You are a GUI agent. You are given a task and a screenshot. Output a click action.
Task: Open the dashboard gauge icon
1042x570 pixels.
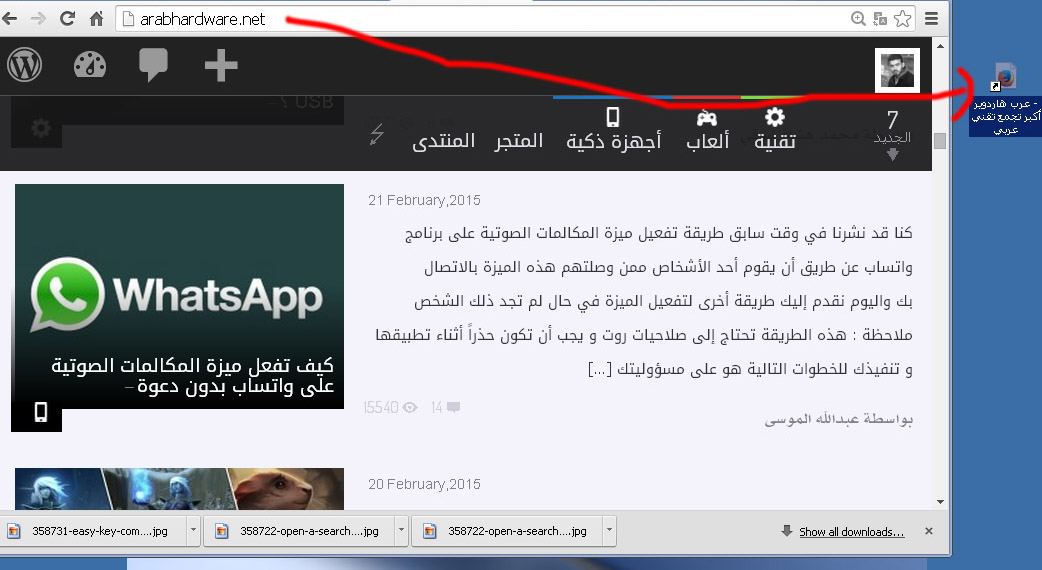(x=90, y=65)
